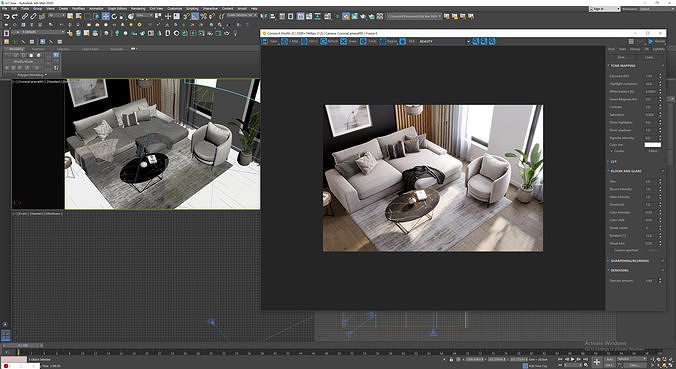Click the Play animation button

point(573,359)
